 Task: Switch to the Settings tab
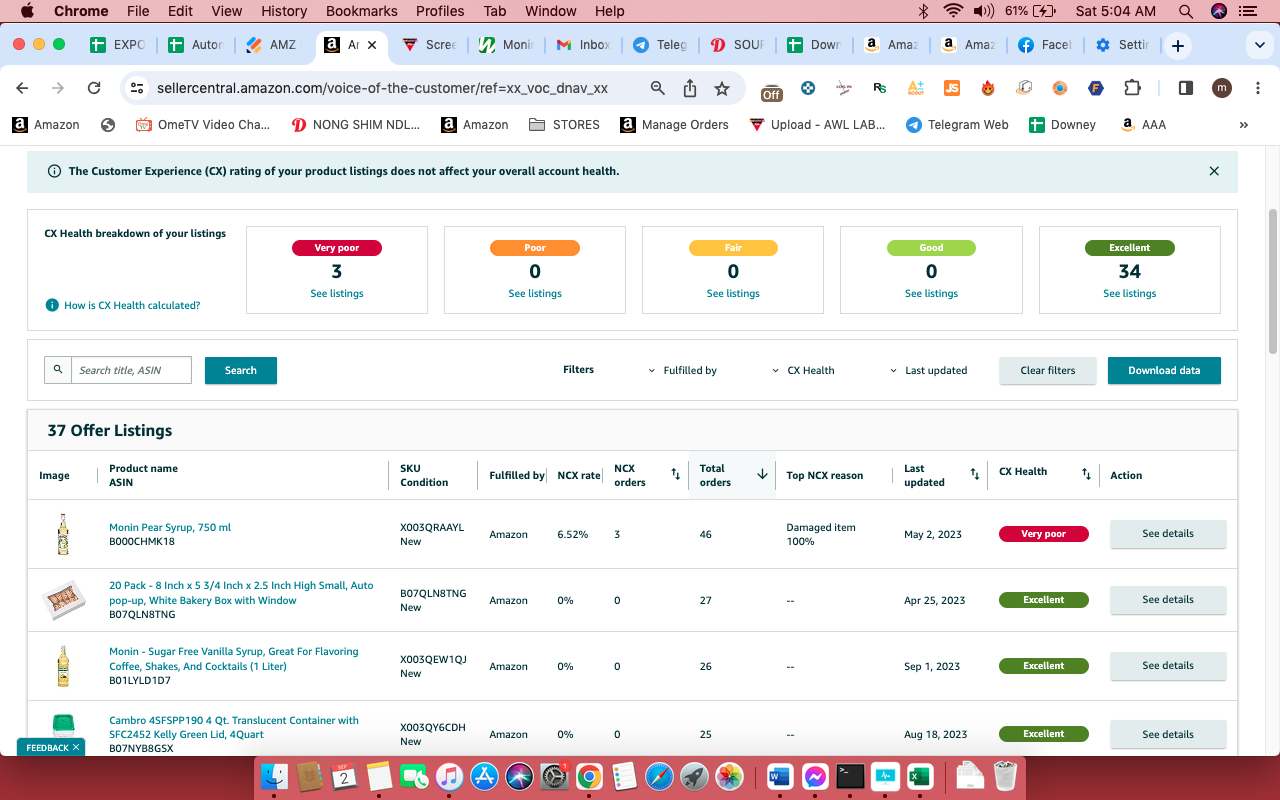1122,45
